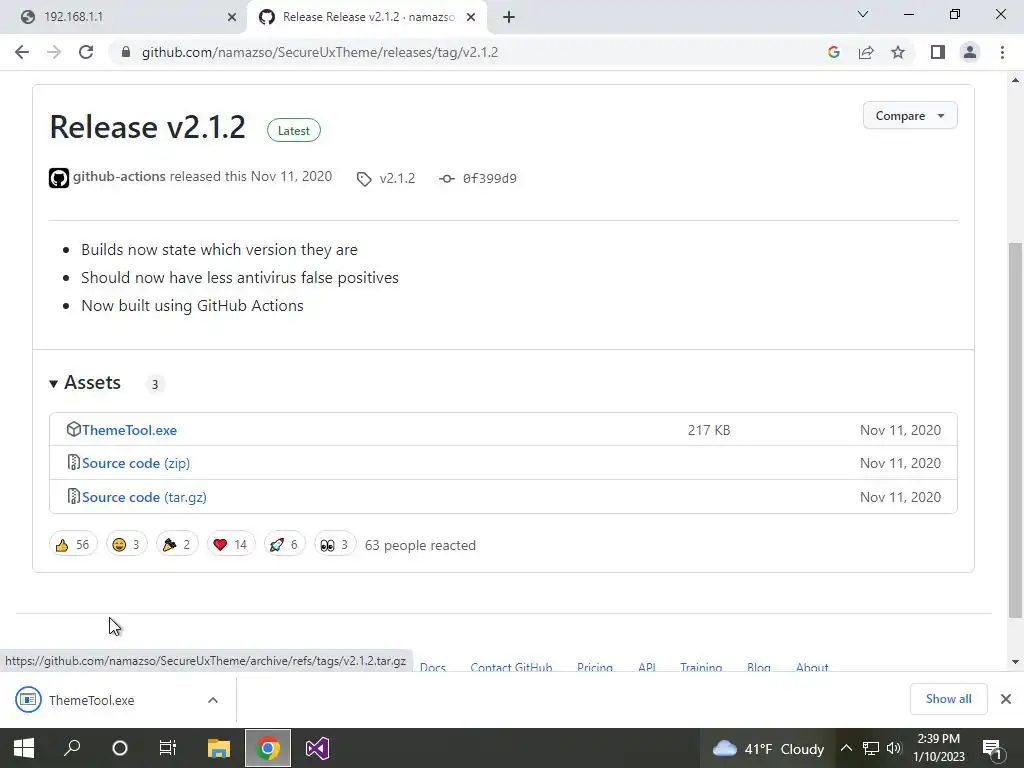Click the 217 KB file size text
The height and width of the screenshot is (768, 1024).
point(709,430)
